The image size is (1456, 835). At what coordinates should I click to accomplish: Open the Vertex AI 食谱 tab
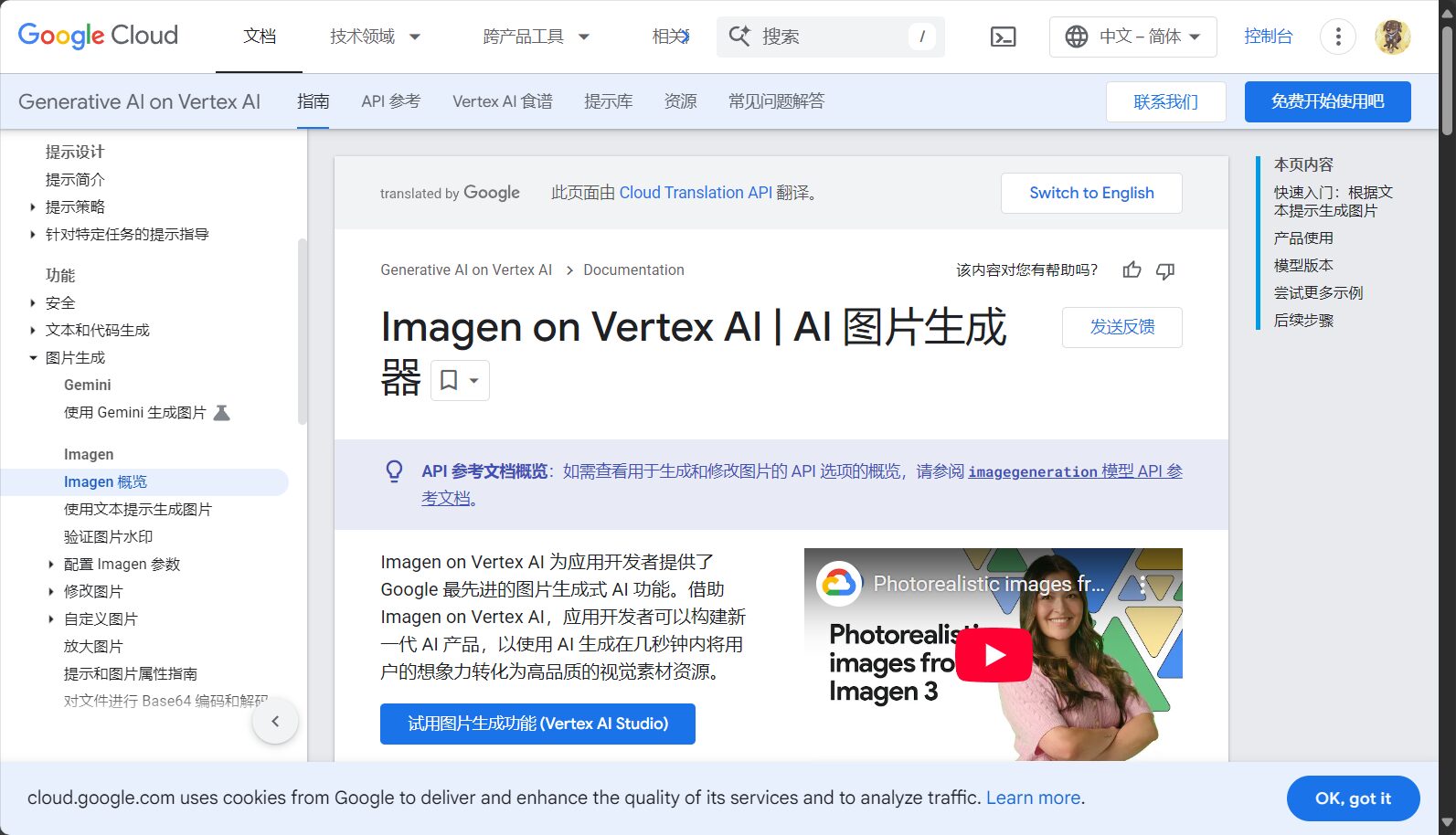503,101
